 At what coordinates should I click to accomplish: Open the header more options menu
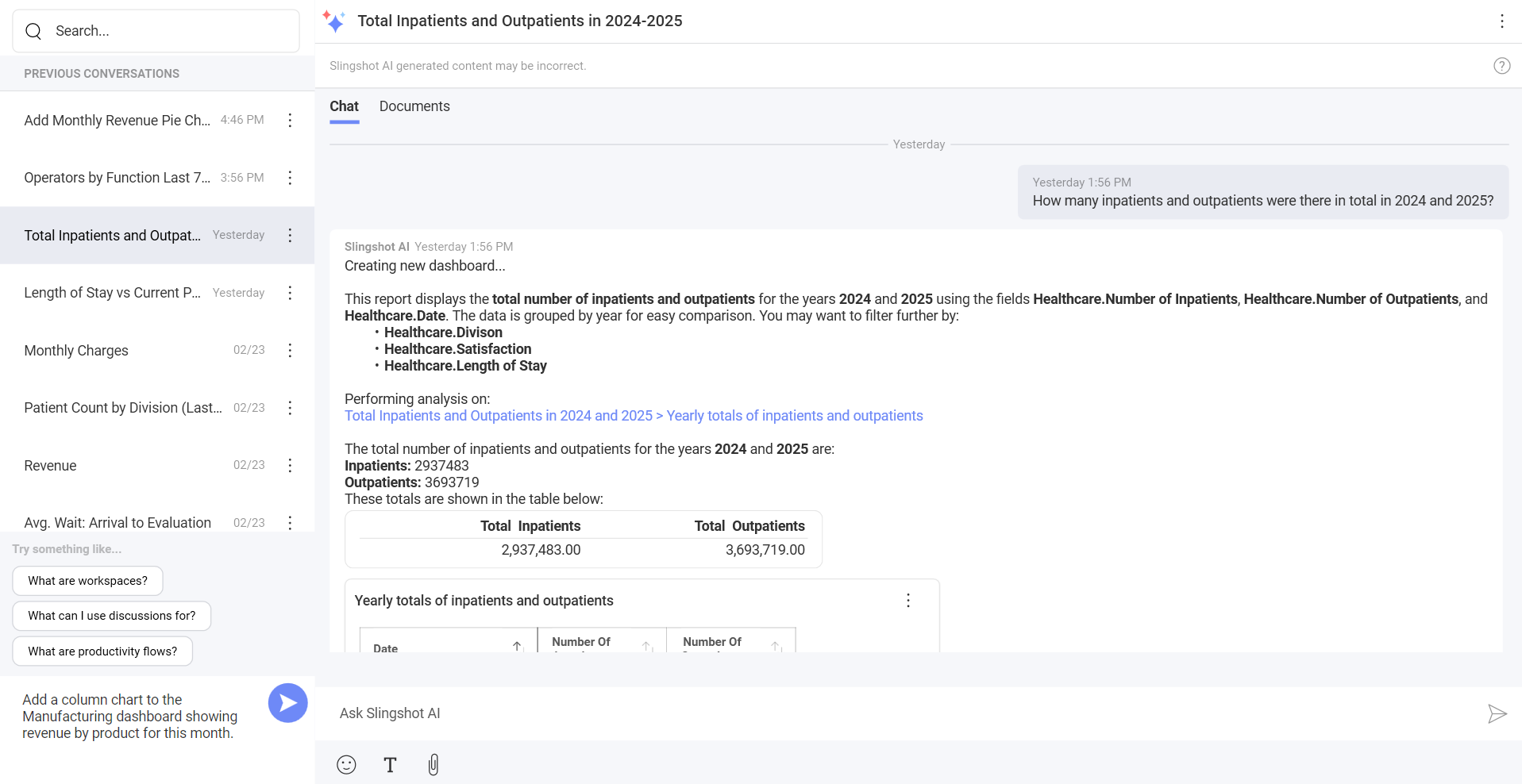point(1501,21)
